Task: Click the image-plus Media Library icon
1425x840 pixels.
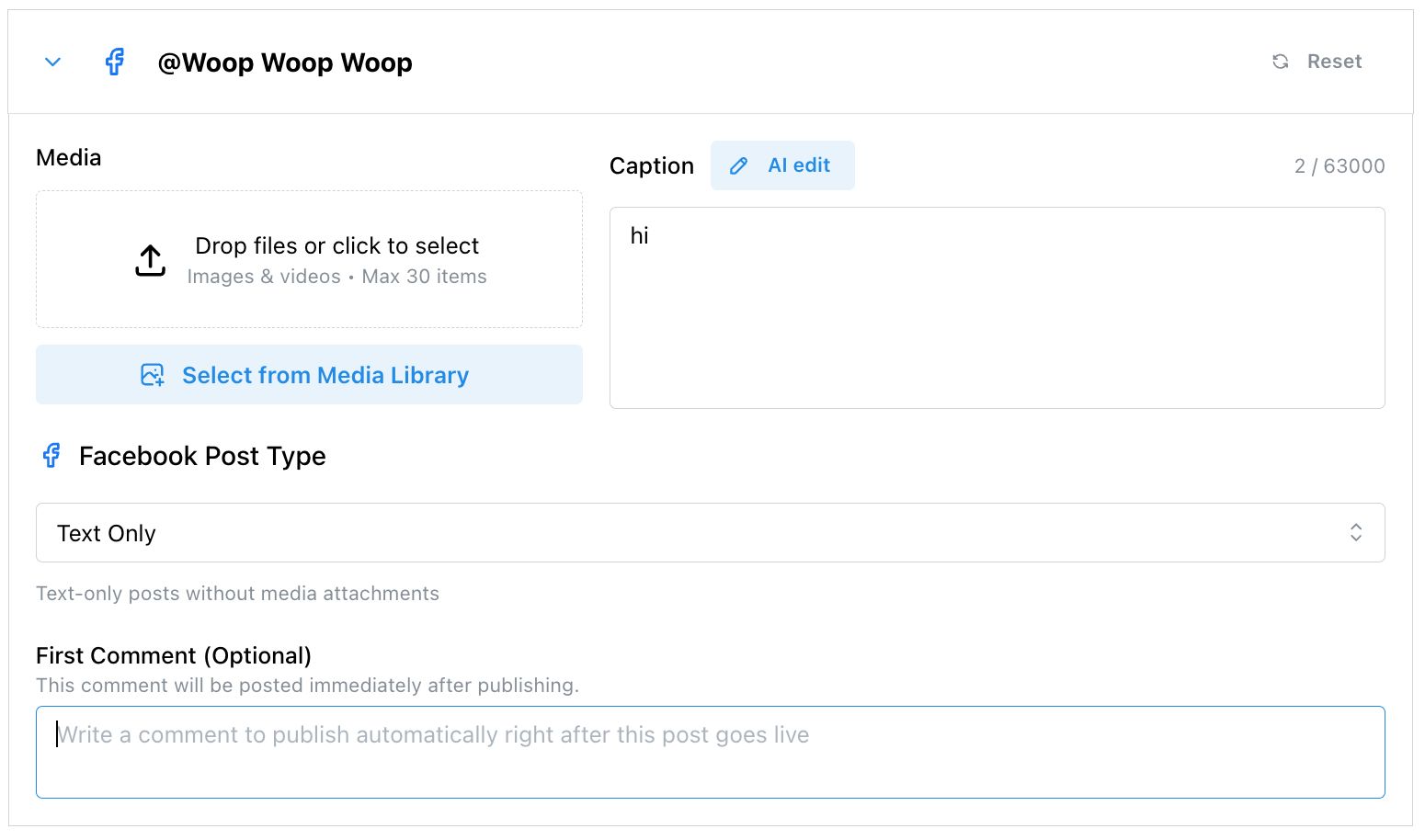Action: coord(153,375)
